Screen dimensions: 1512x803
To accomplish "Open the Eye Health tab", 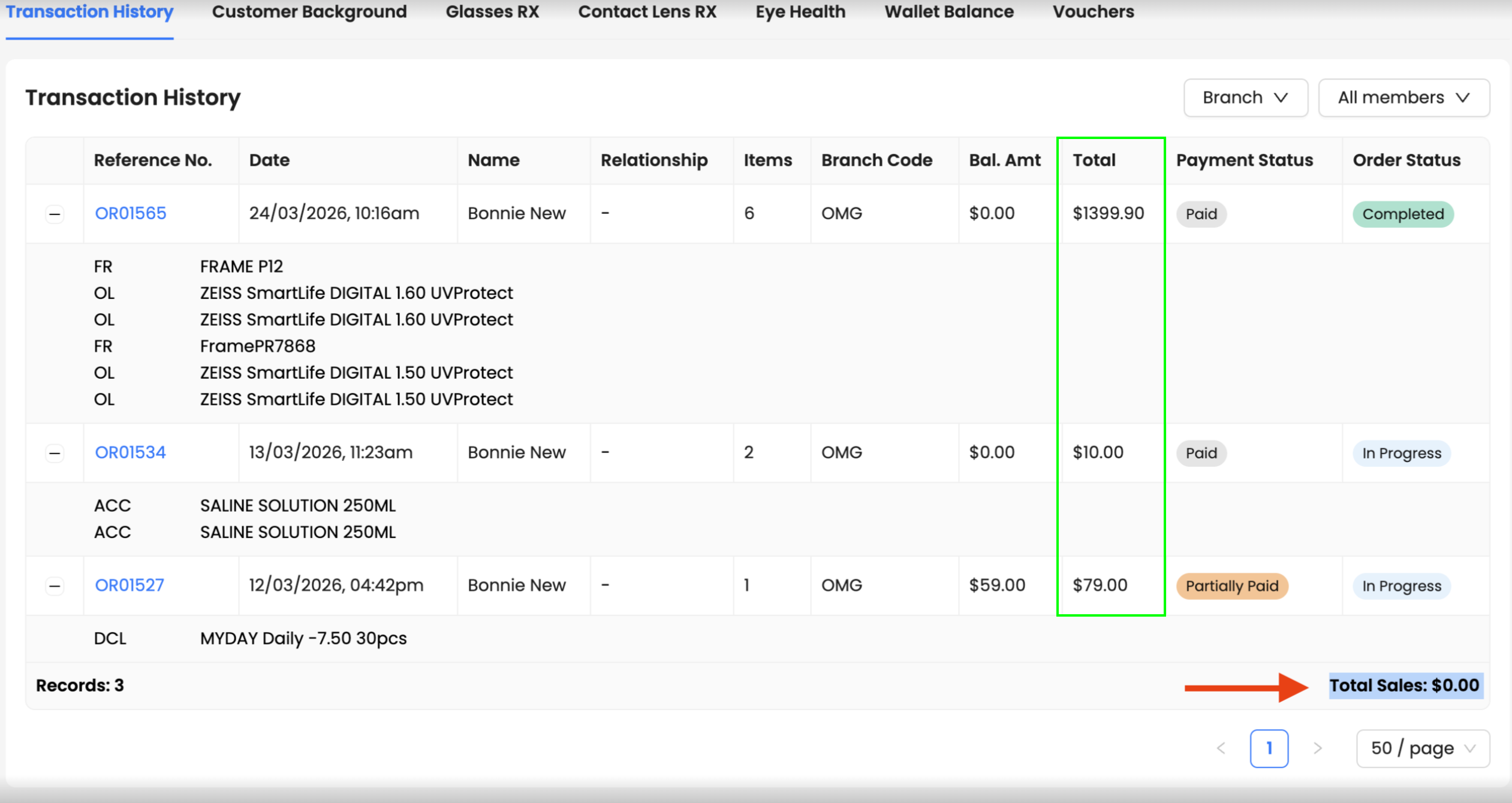I will [800, 12].
